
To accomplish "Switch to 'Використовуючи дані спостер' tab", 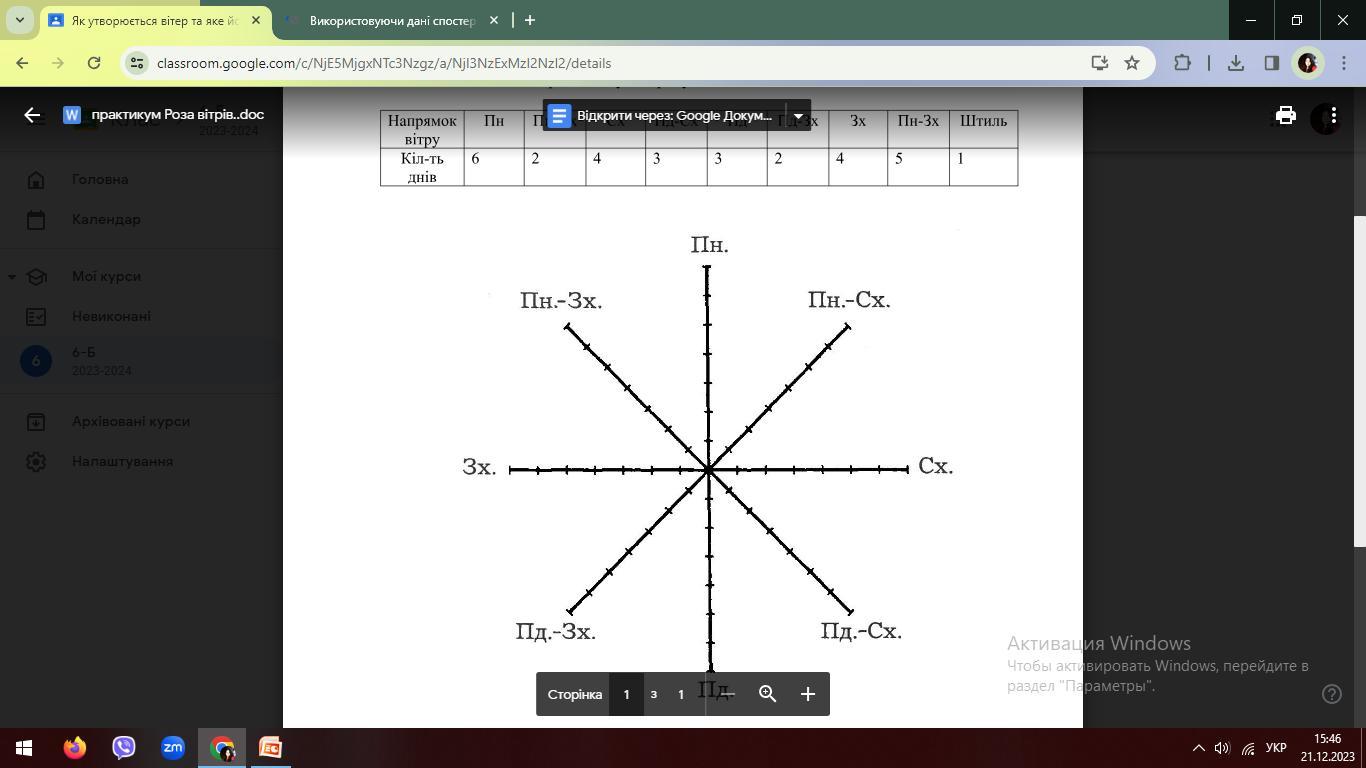I will coord(392,20).
